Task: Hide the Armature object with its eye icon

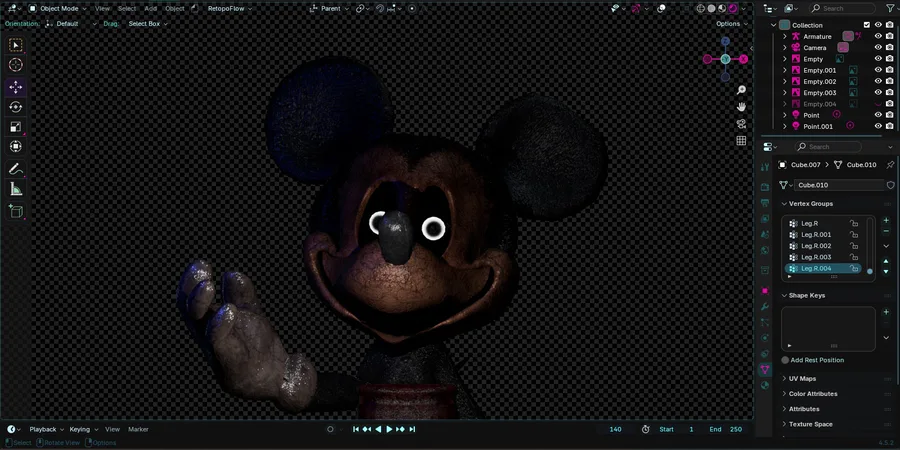Action: [878, 36]
